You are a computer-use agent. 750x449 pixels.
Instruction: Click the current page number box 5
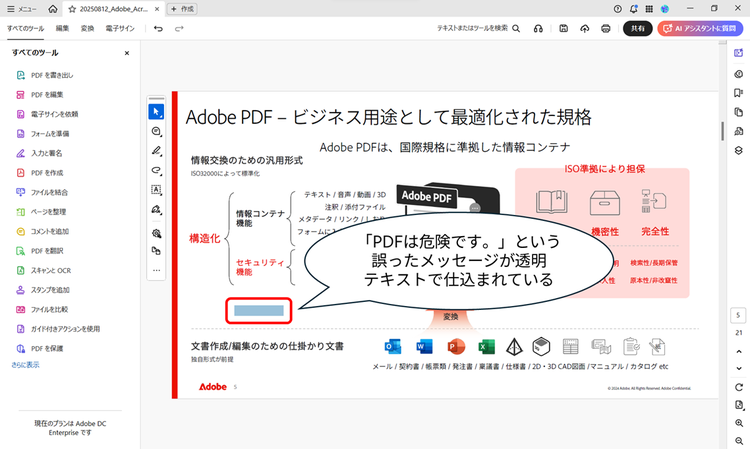click(x=738, y=315)
